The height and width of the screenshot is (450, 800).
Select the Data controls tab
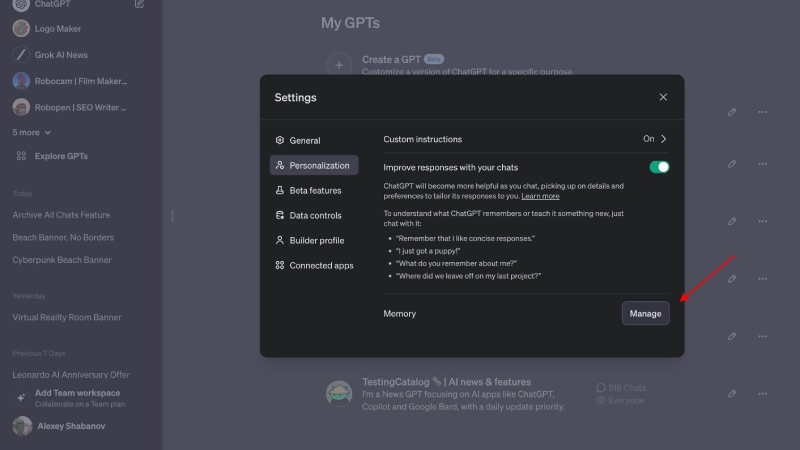click(314, 215)
